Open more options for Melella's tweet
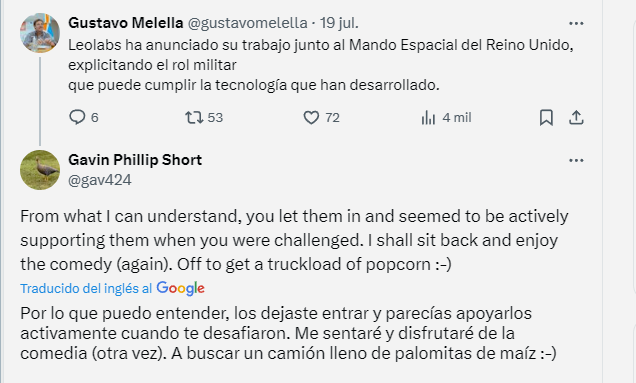The width and height of the screenshot is (636, 383). 576,24
